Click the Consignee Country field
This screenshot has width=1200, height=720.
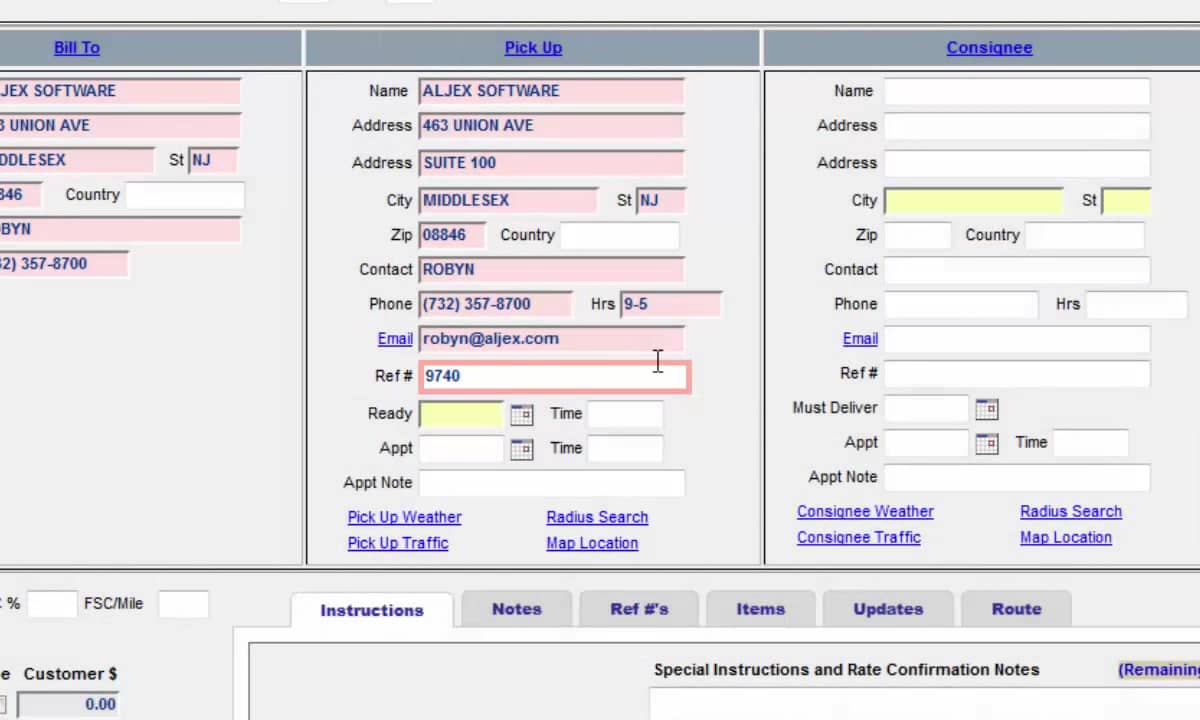pyautogui.click(x=1084, y=235)
